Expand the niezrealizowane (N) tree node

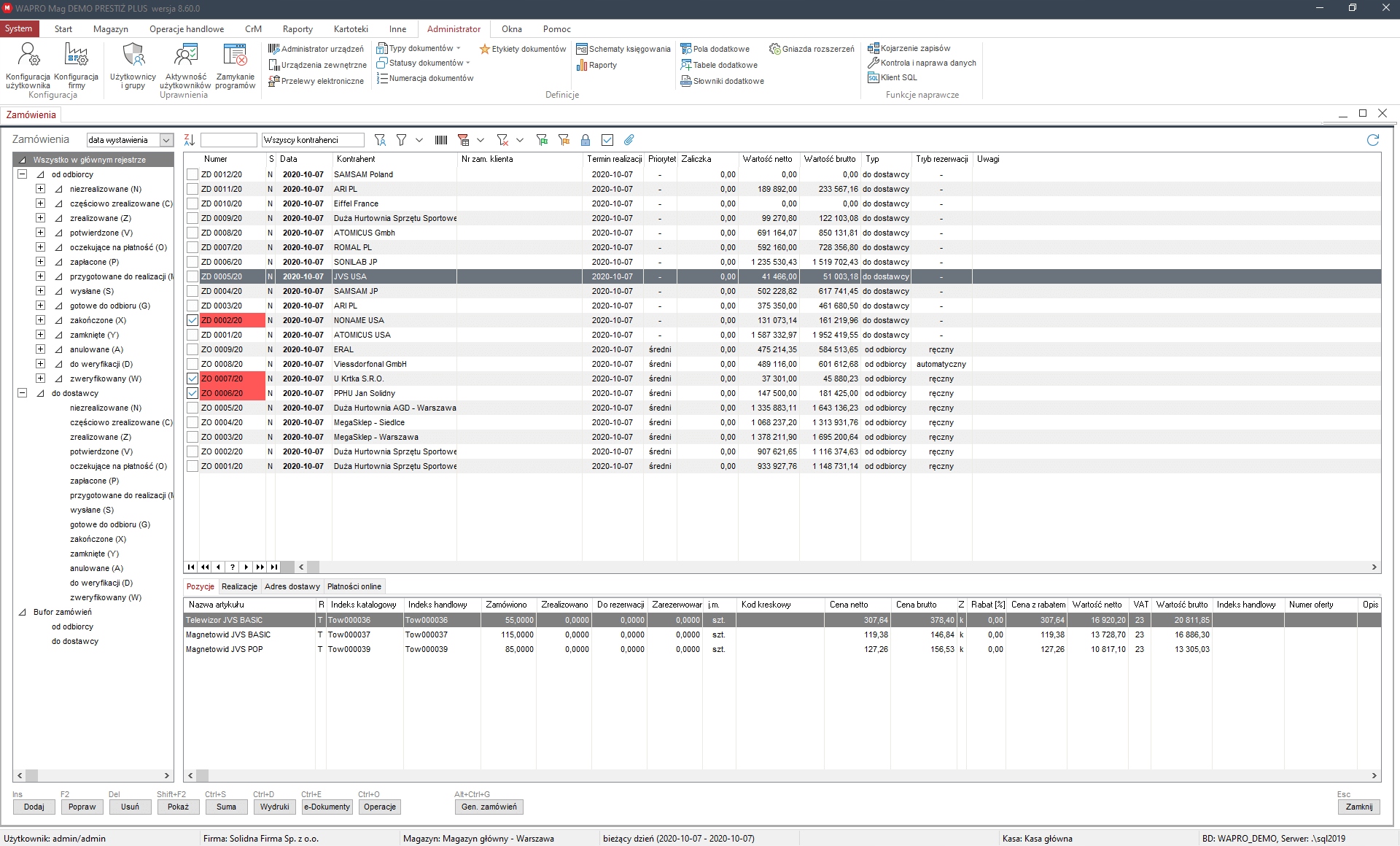click(x=41, y=189)
